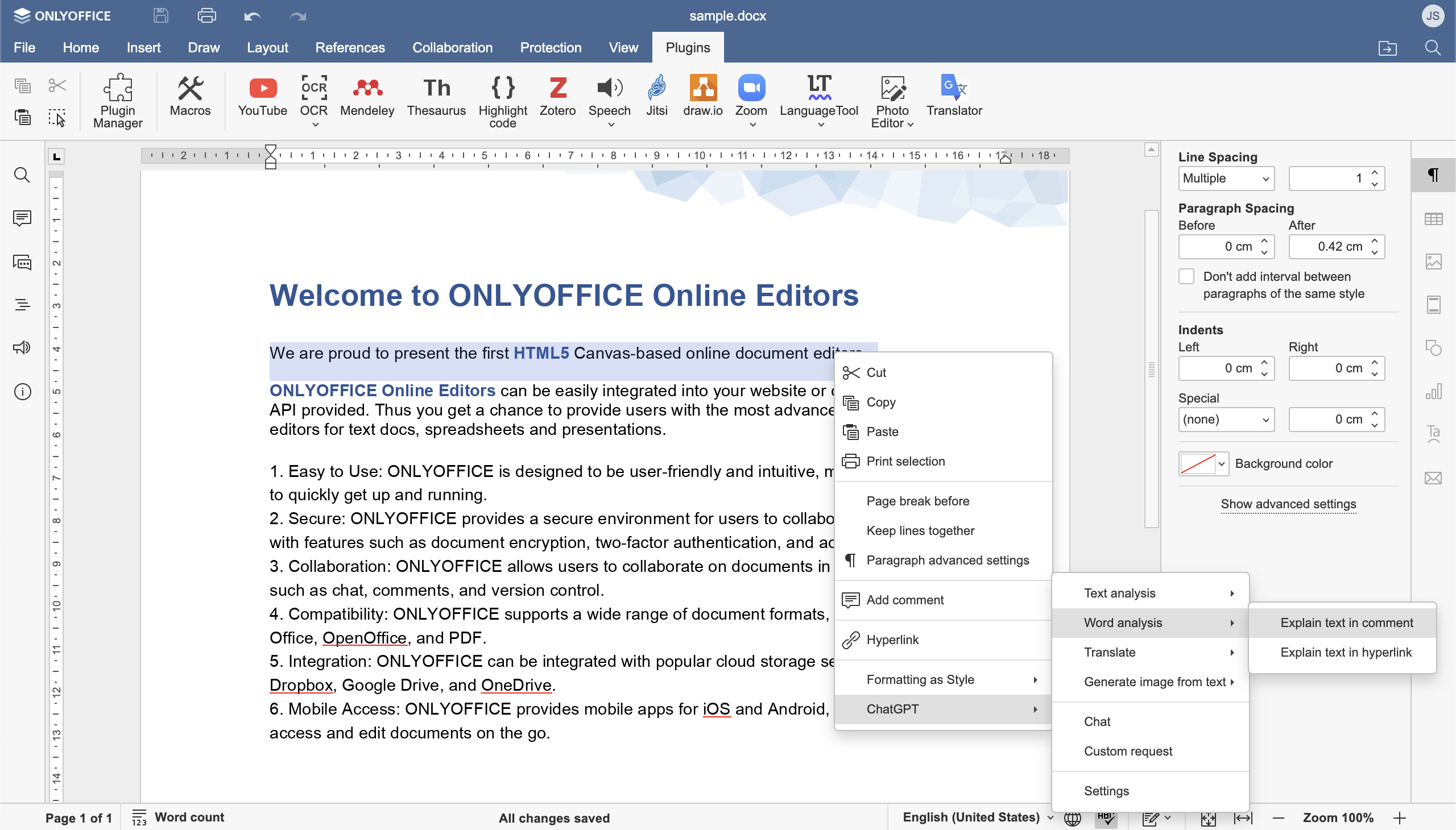This screenshot has width=1456, height=830.
Task: Open the Macros plugin
Action: [190, 96]
